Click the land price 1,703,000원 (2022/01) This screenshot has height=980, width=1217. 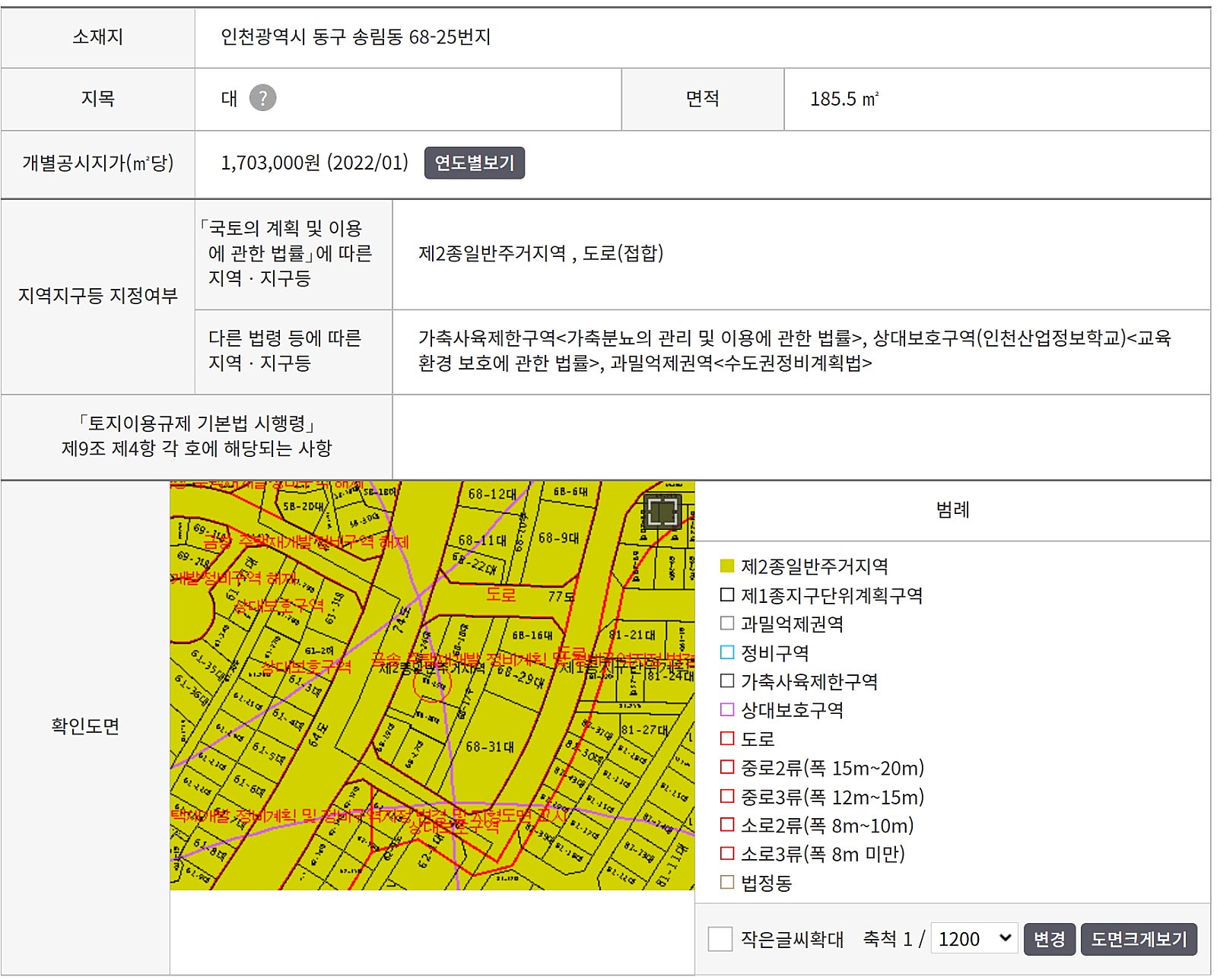(x=314, y=163)
